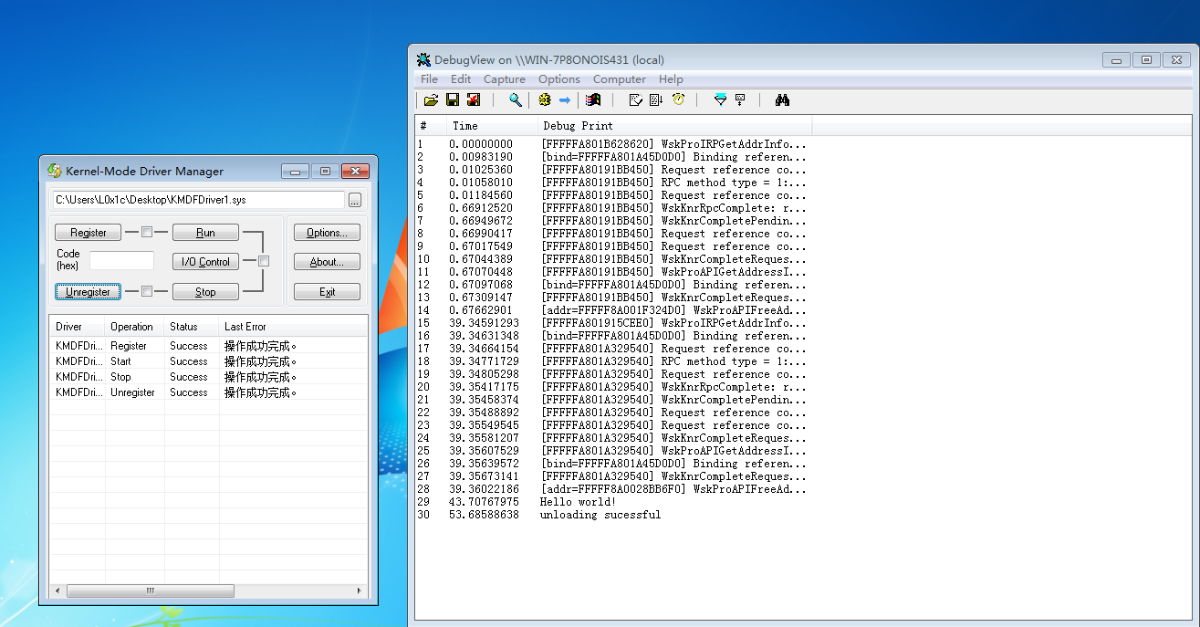Click the Debug Print column header
The height and width of the screenshot is (627, 1200).
coord(674,126)
